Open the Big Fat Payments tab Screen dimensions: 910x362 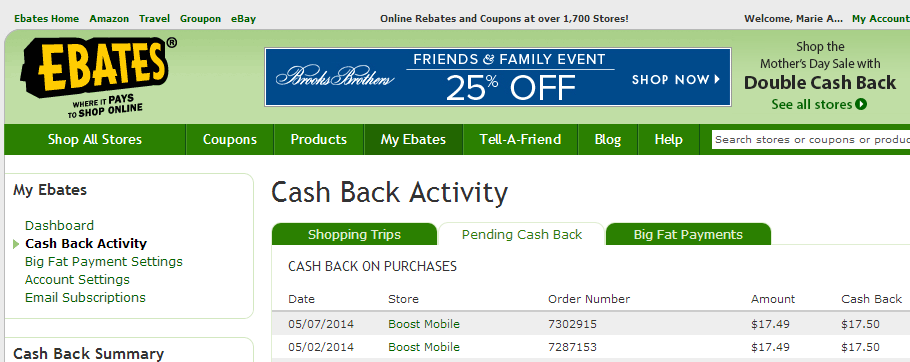(x=688, y=234)
